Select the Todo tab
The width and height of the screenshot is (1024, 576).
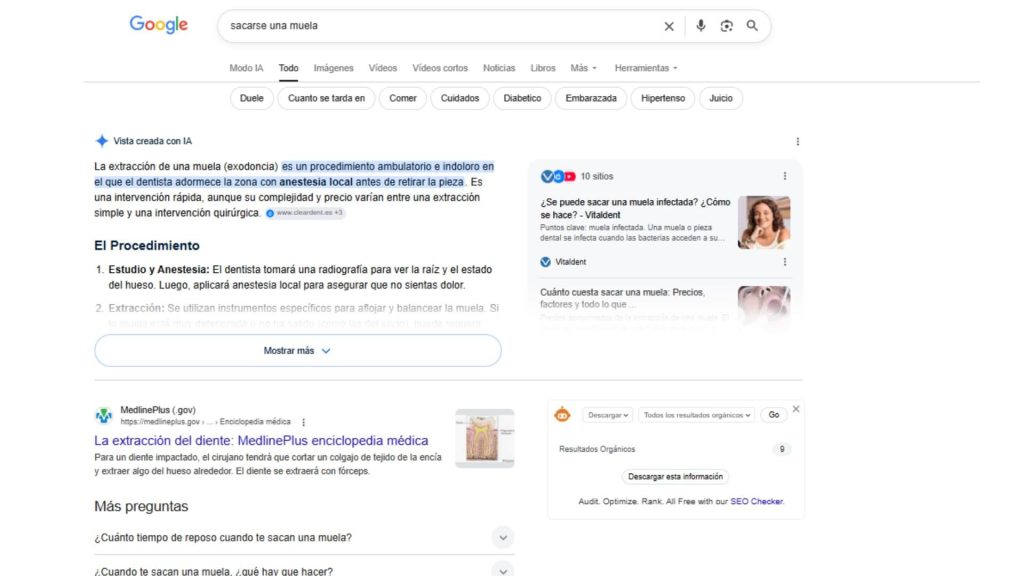[289, 68]
